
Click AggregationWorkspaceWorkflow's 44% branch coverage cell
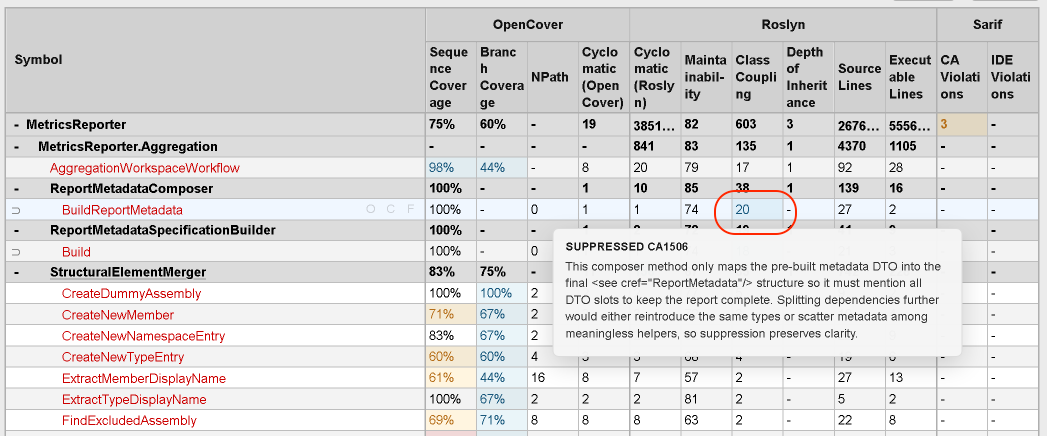pyautogui.click(x=501, y=168)
